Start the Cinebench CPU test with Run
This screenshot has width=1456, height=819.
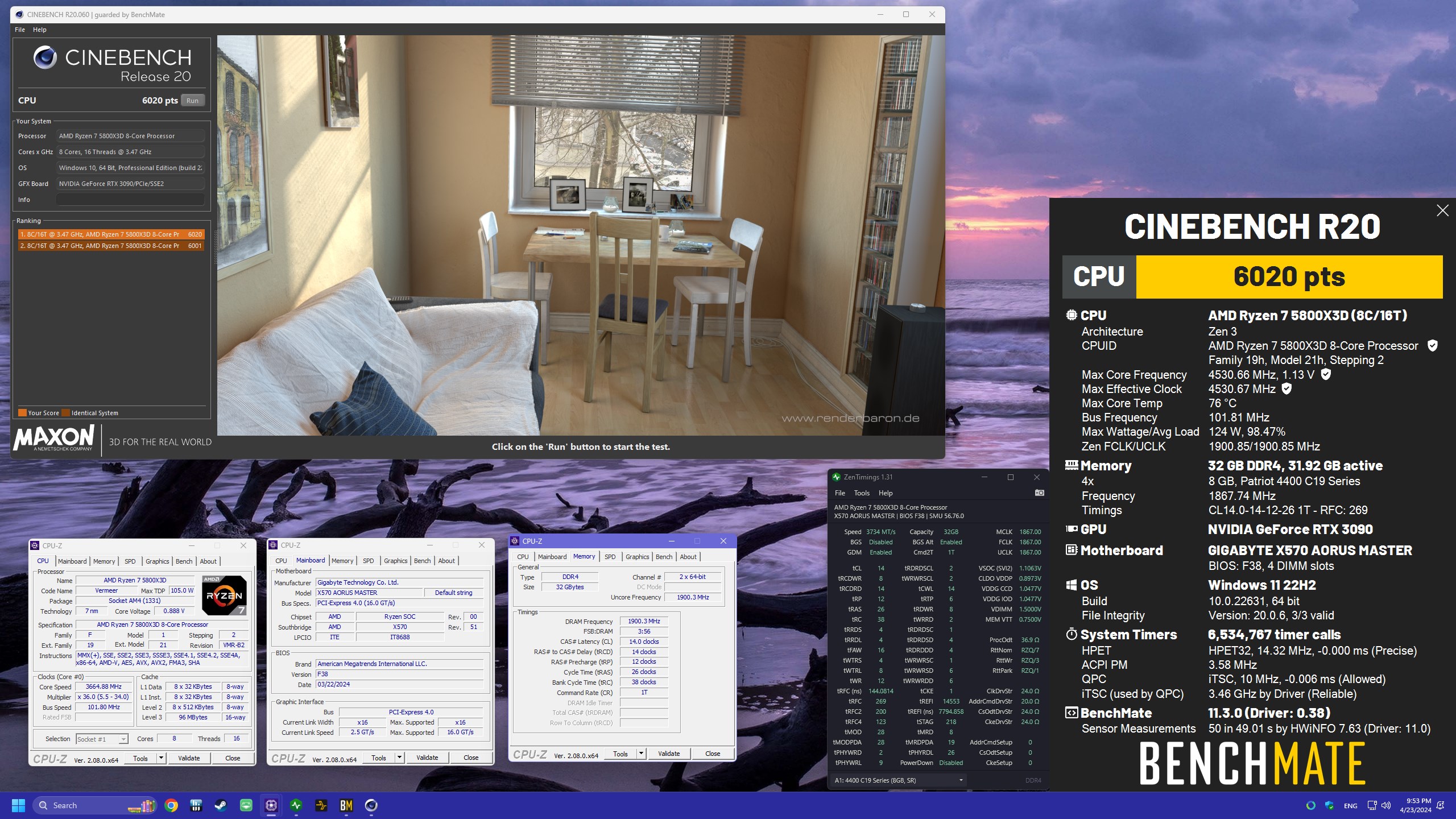coord(192,101)
